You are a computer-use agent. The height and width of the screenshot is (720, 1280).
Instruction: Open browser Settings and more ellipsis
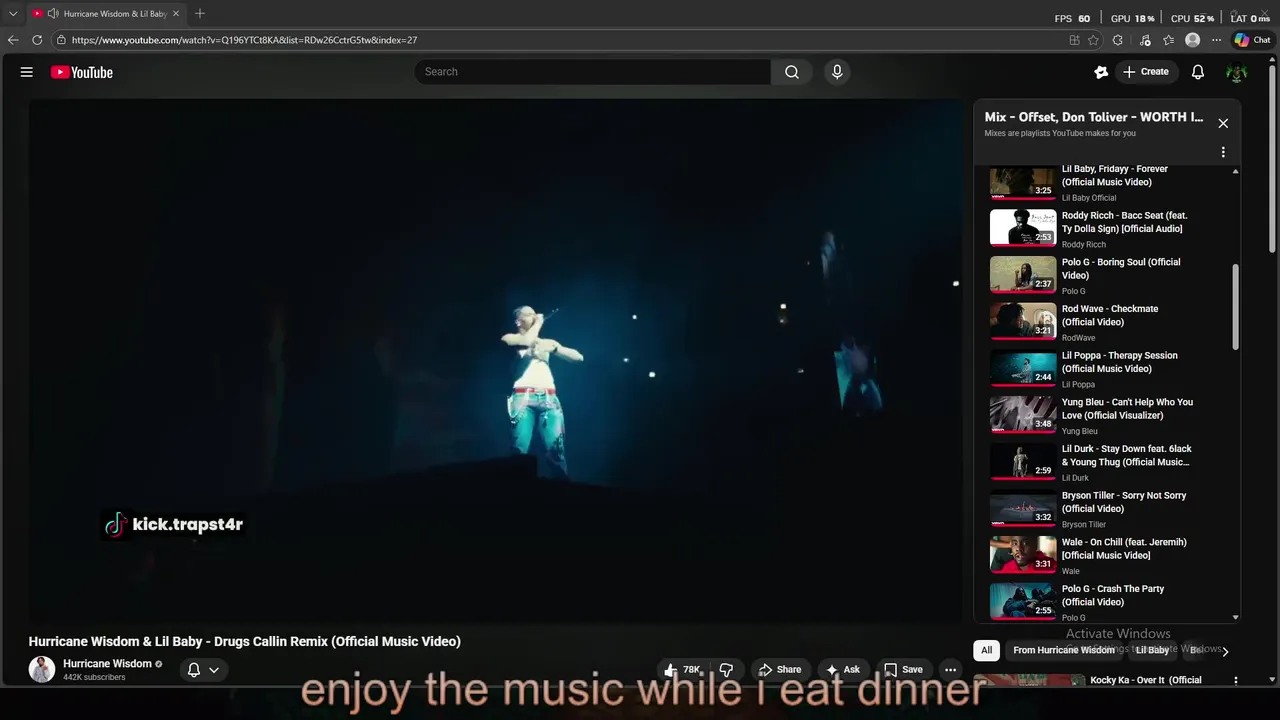(x=1216, y=40)
